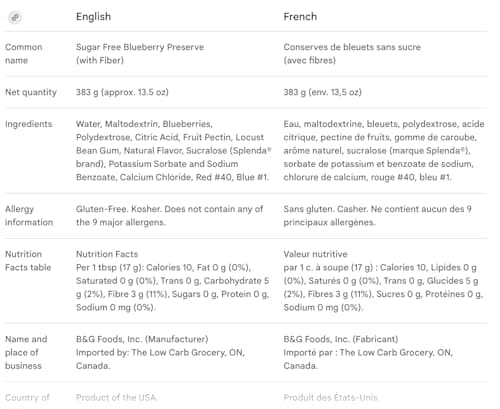500x409 pixels.
Task: Click B&G Foods, Inc. (Manufacturer) text
Action: point(142,339)
